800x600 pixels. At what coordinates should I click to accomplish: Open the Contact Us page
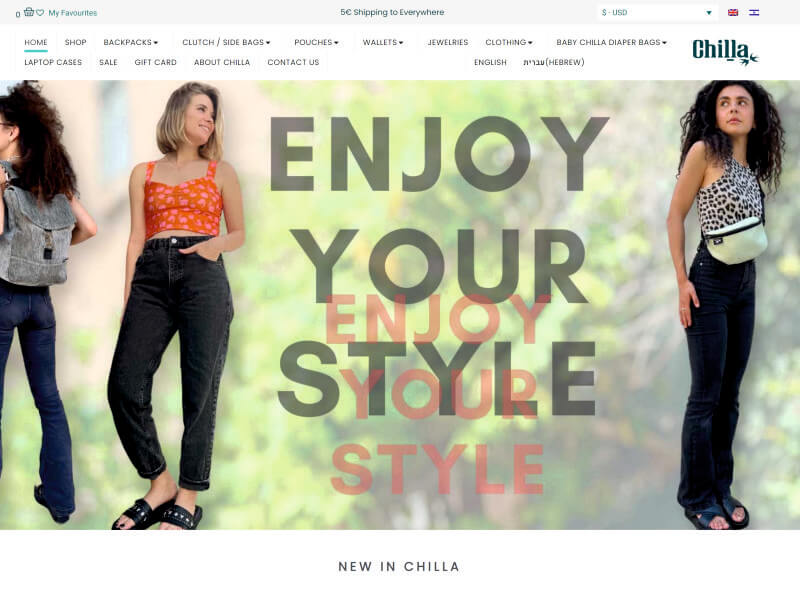tap(293, 62)
